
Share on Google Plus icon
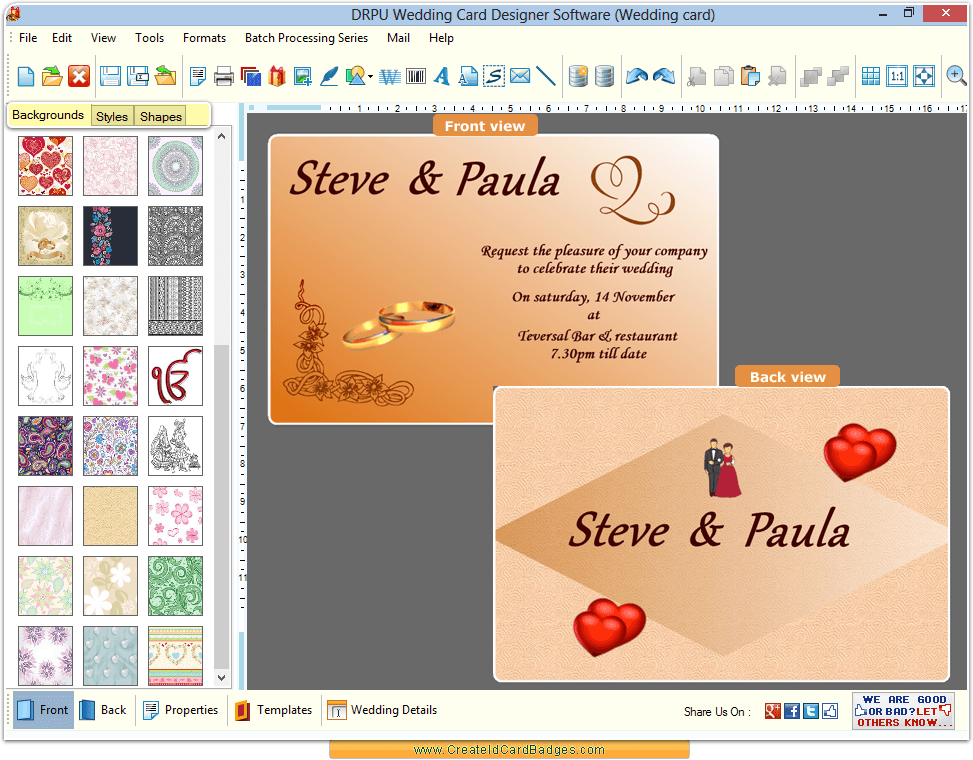pos(773,712)
